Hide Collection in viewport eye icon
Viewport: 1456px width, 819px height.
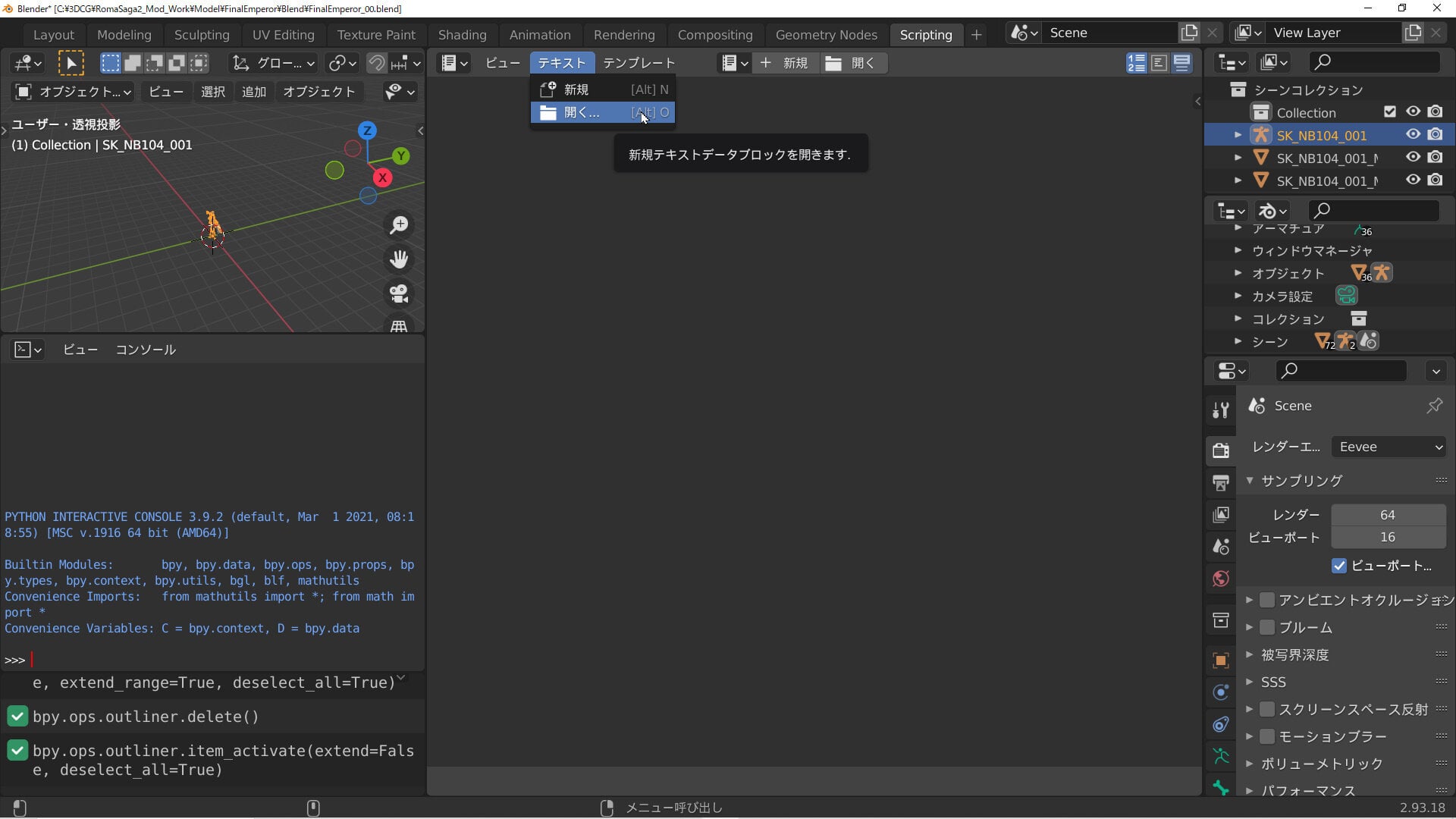tap(1413, 111)
